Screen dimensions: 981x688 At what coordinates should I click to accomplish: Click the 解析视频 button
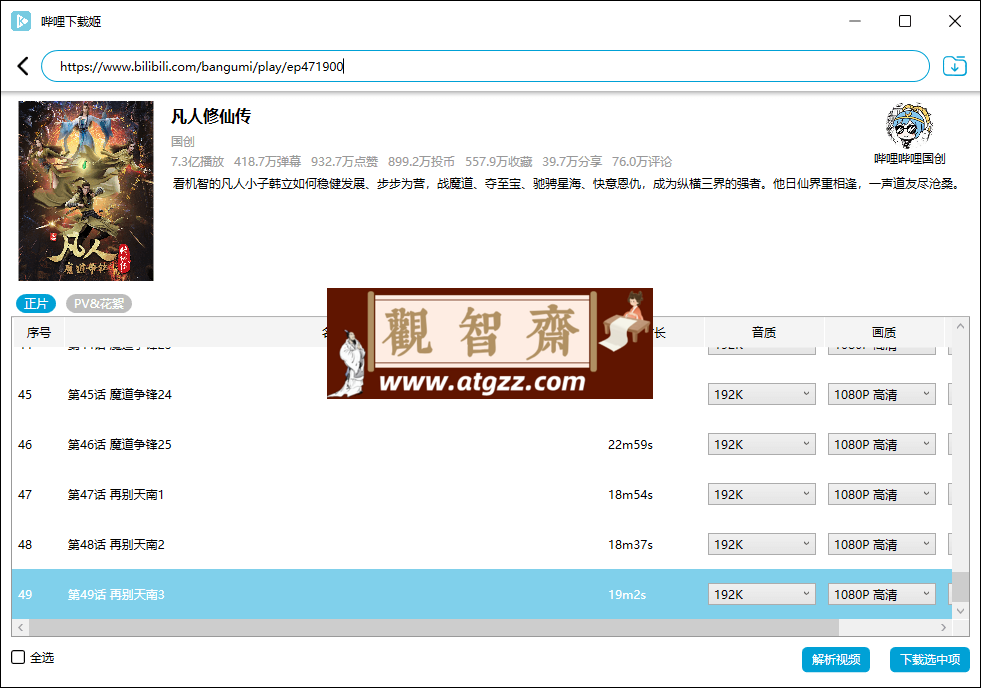836,659
